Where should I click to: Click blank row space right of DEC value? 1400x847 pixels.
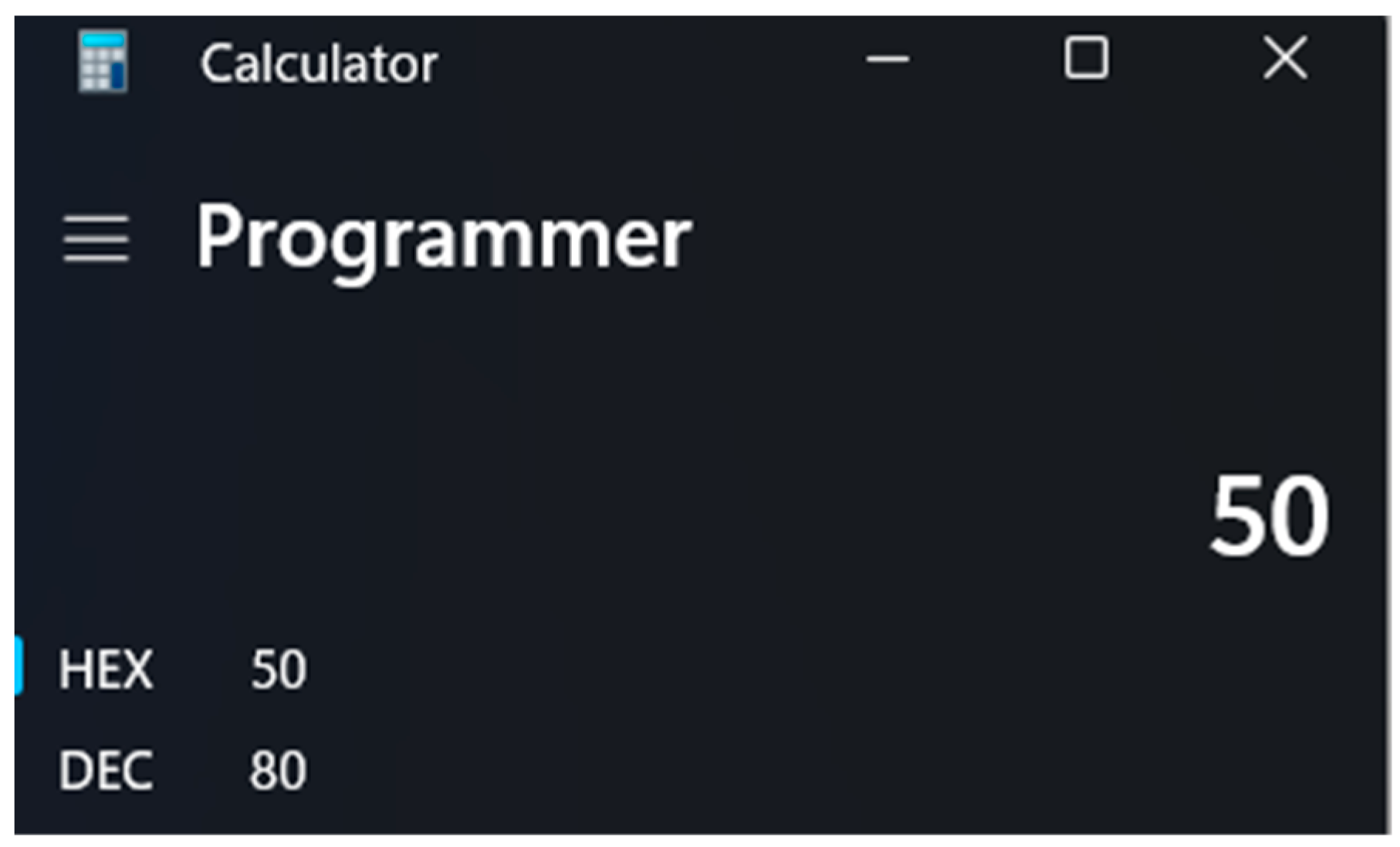tap(772, 770)
